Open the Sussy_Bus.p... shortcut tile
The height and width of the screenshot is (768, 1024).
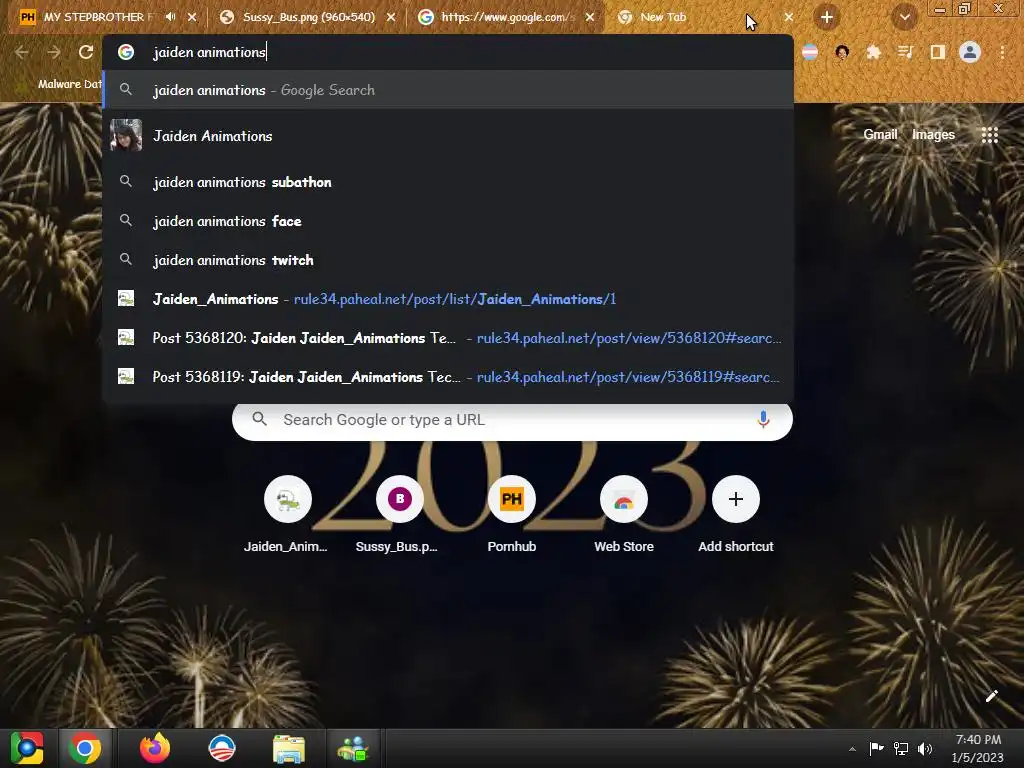400,515
